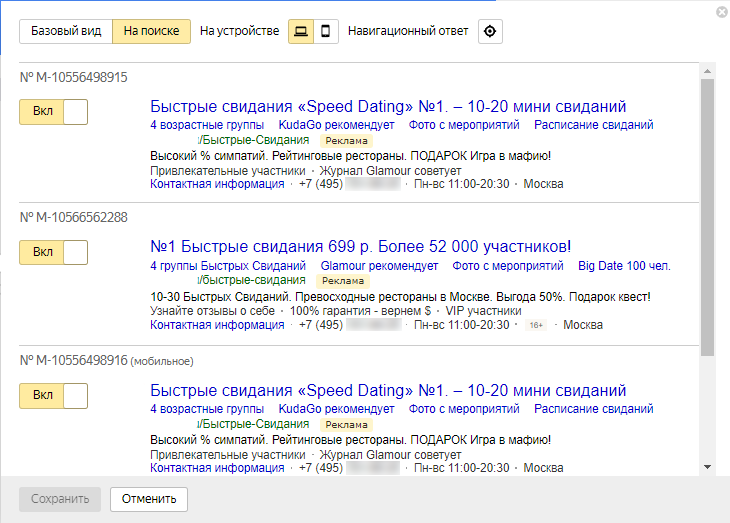Viewport: 730px width, 523px height.
Task: Click ad number № M-10556498916 (мобильное)
Action: 106,361
